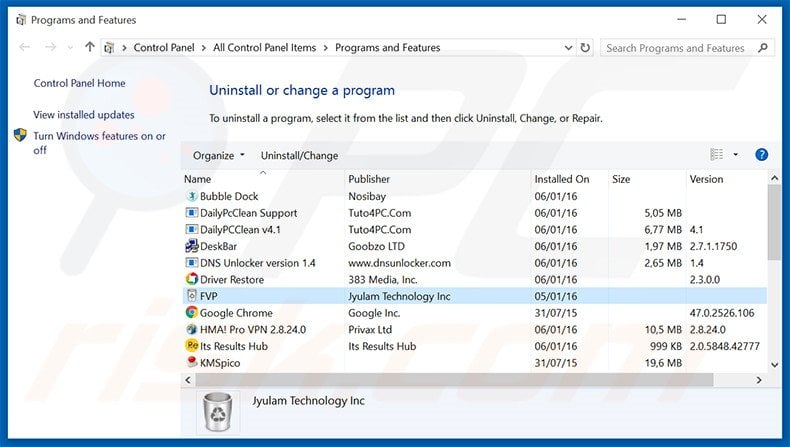This screenshot has width=790, height=447.
Task: Click the FVP program icon
Action: [x=191, y=296]
